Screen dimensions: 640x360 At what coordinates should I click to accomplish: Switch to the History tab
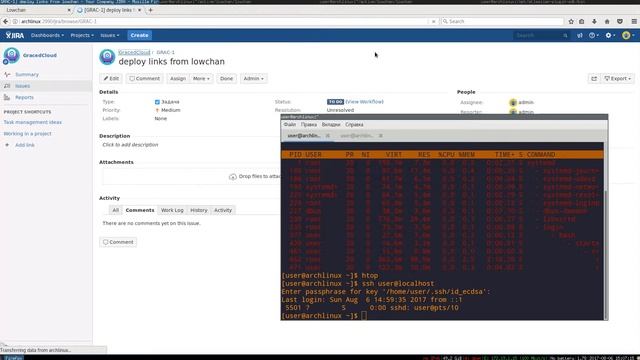[x=199, y=210]
